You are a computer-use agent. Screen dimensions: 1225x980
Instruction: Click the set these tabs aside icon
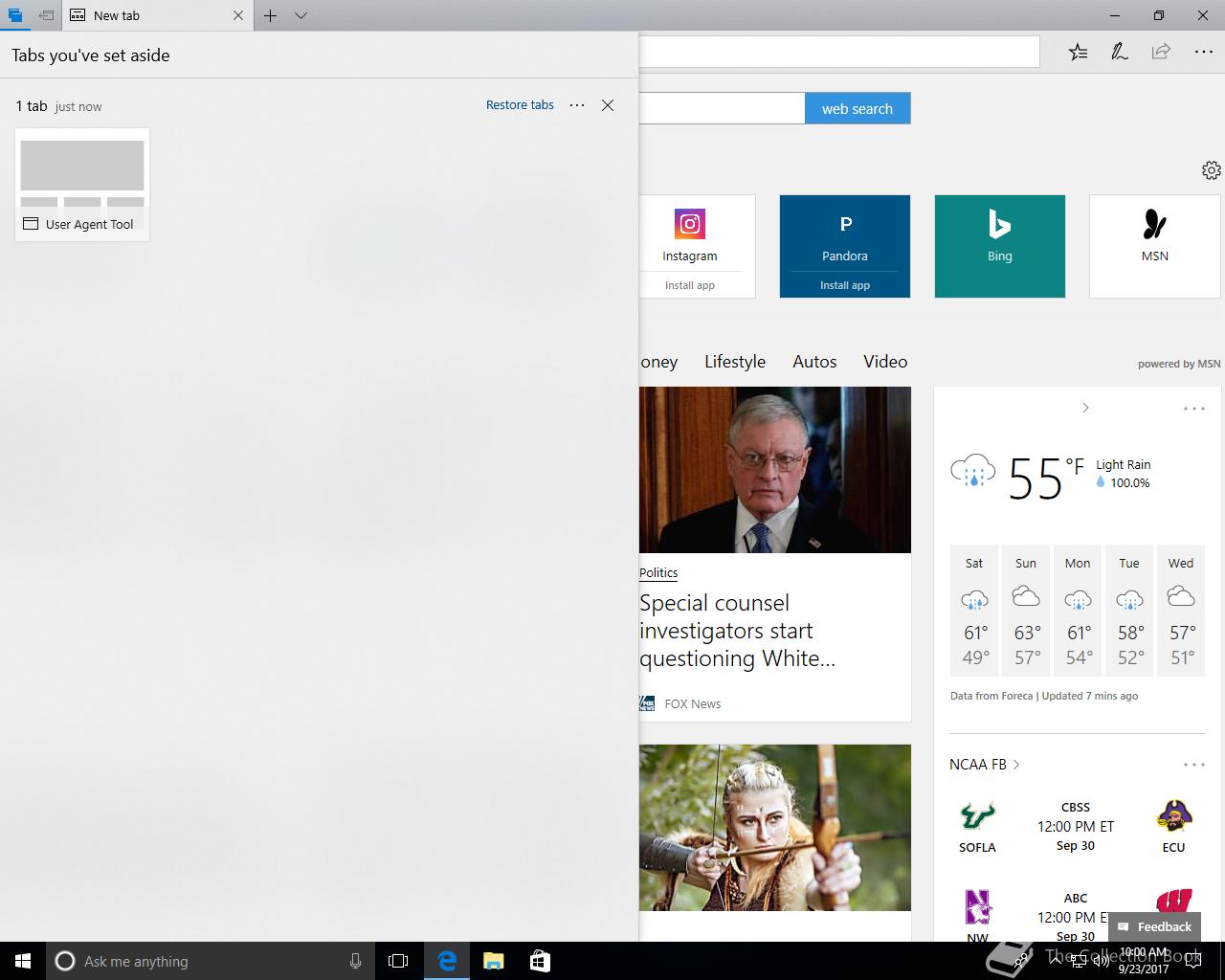tap(46, 15)
